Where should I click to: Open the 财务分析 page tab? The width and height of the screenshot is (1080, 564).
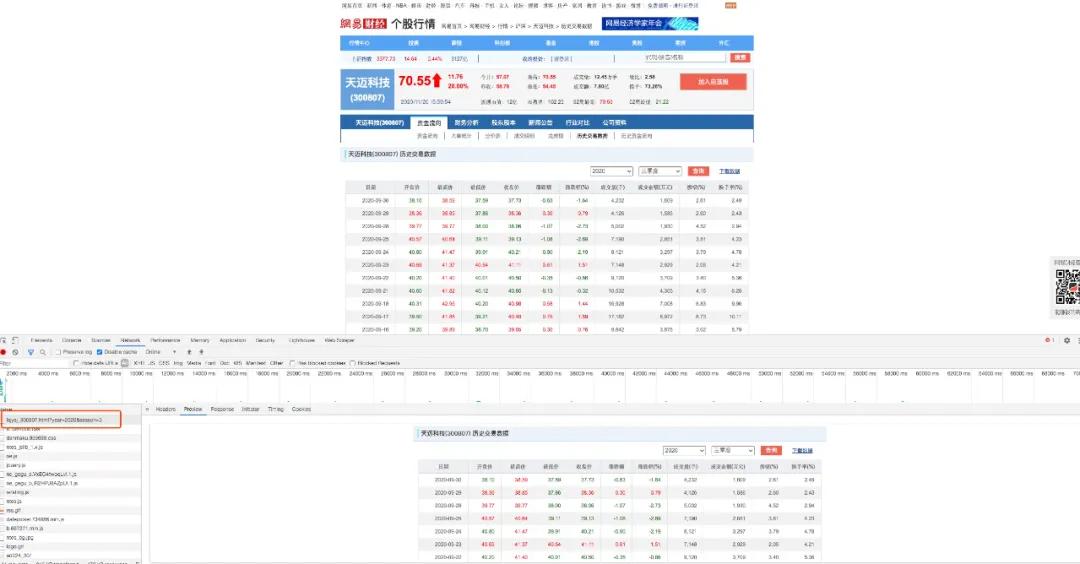click(466, 123)
